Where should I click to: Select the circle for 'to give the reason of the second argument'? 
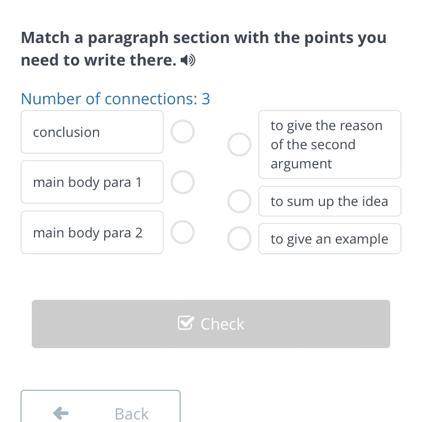[x=239, y=145]
